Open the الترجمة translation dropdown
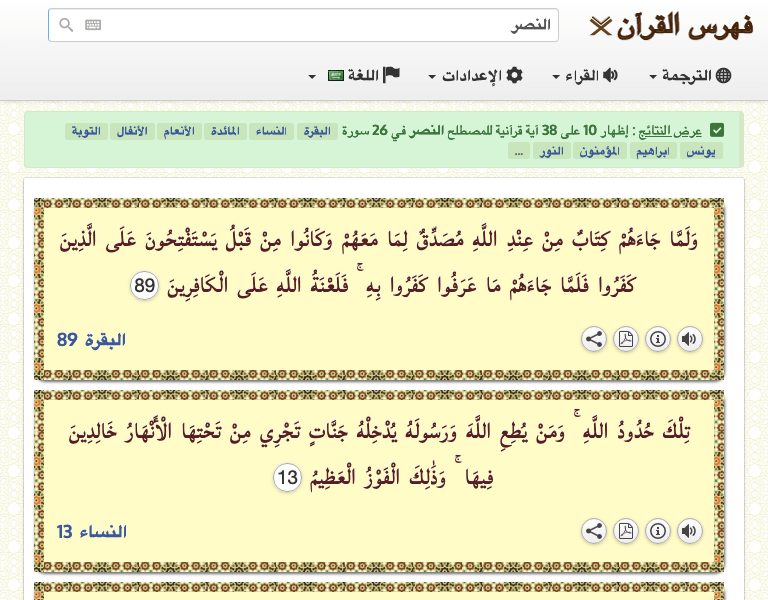The width and height of the screenshot is (768, 600). [x=691, y=76]
